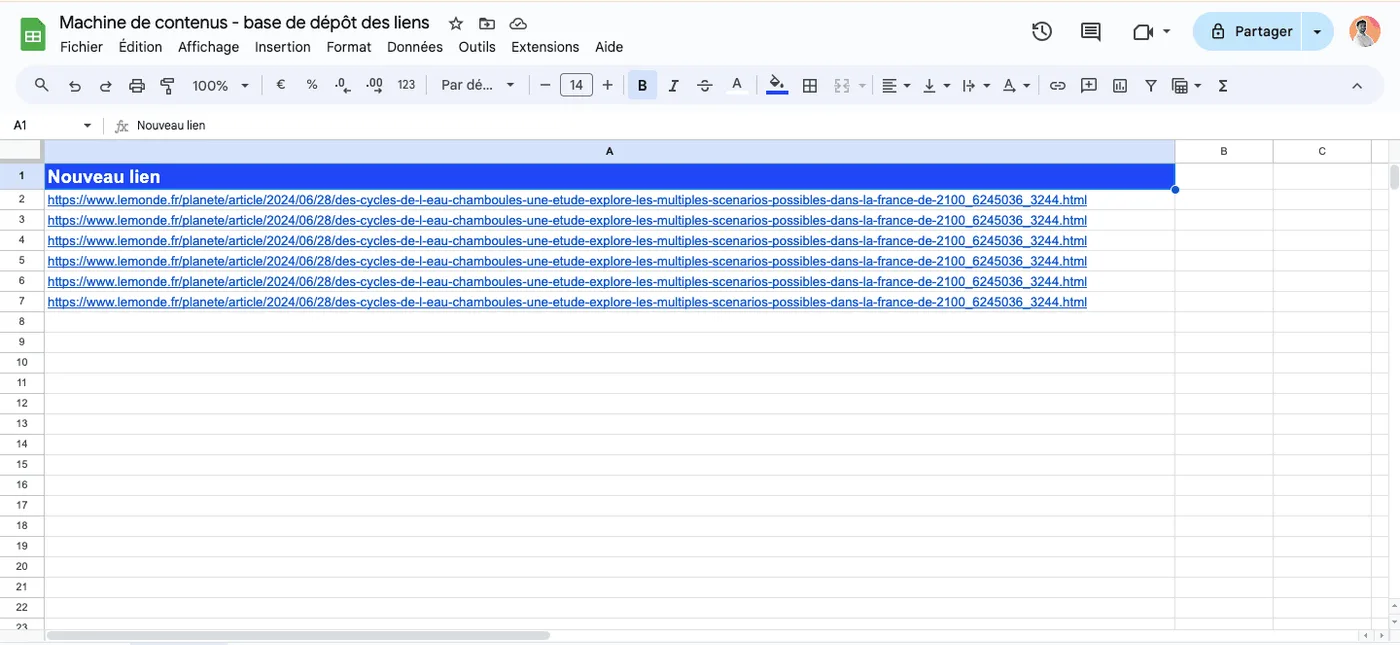
Task: Open the Format menu
Action: (348, 47)
